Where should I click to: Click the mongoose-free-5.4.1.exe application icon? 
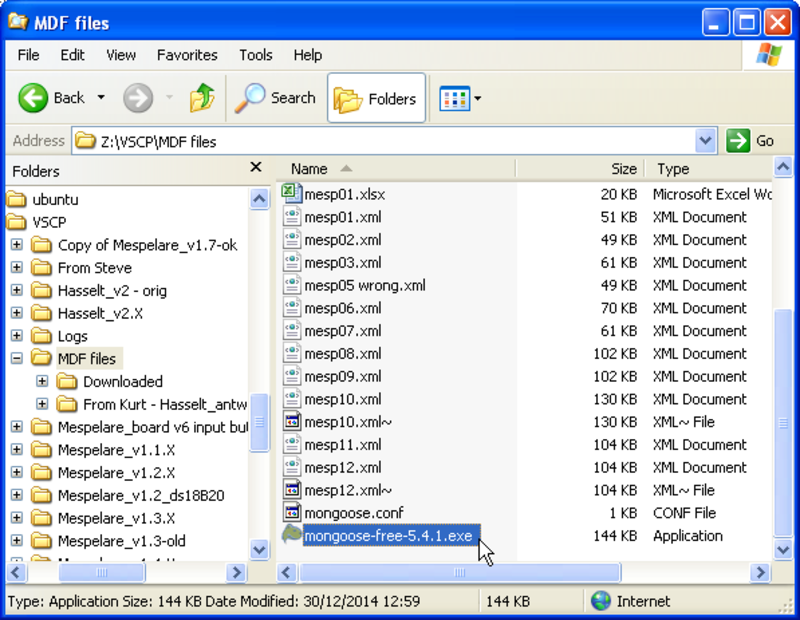click(291, 536)
